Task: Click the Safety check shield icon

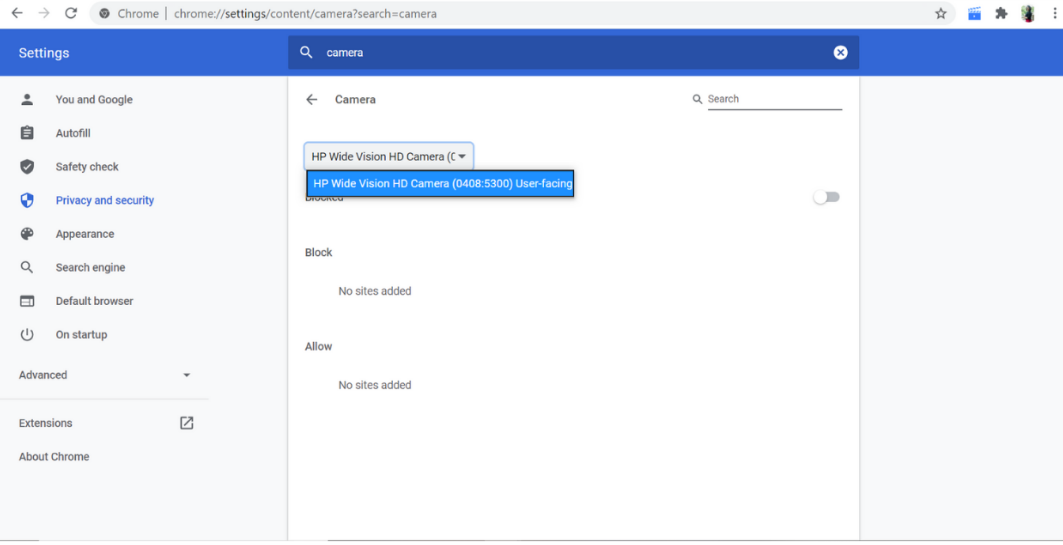Action: point(27,167)
